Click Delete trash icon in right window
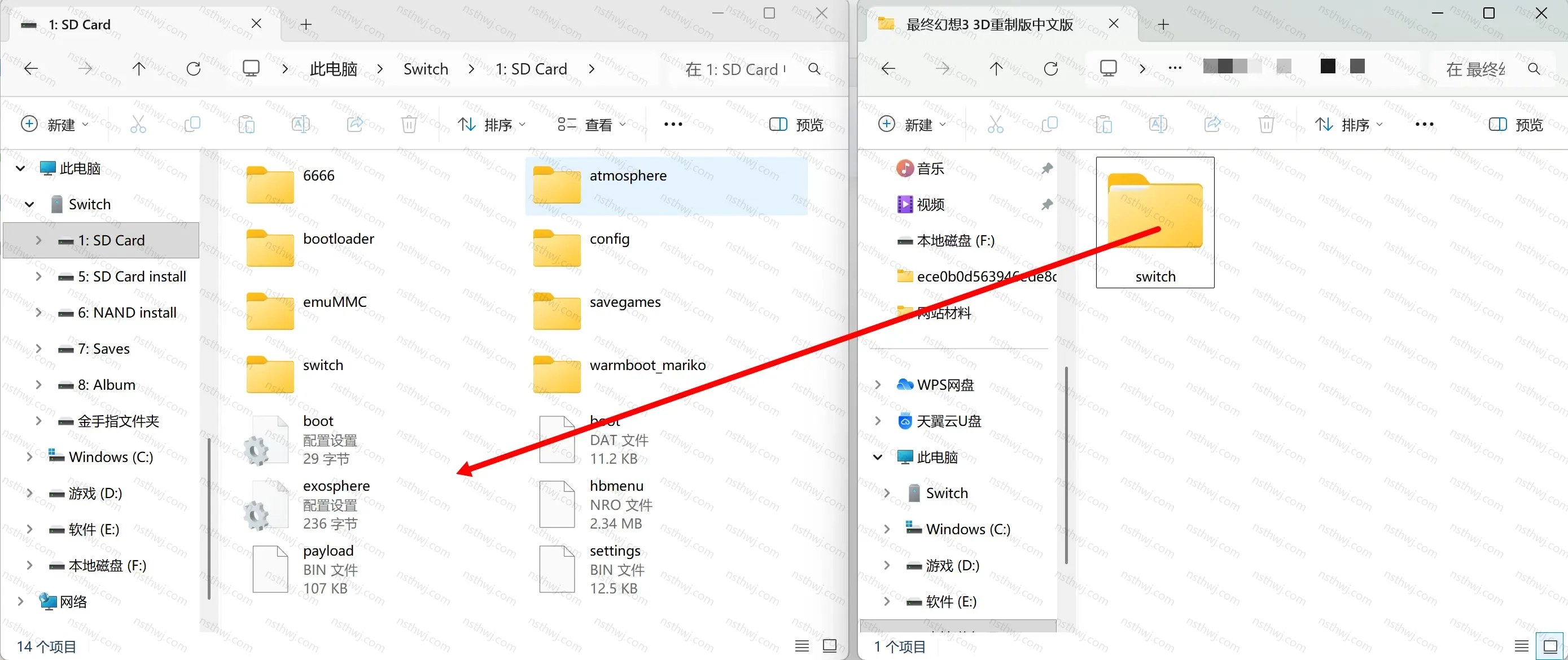 click(x=1266, y=124)
